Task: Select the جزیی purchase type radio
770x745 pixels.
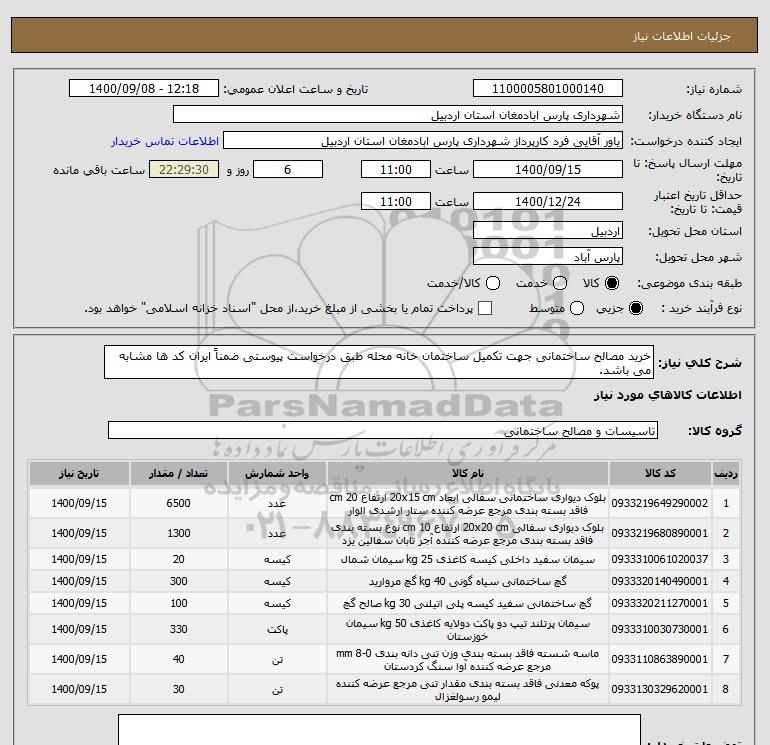Action: click(x=636, y=308)
